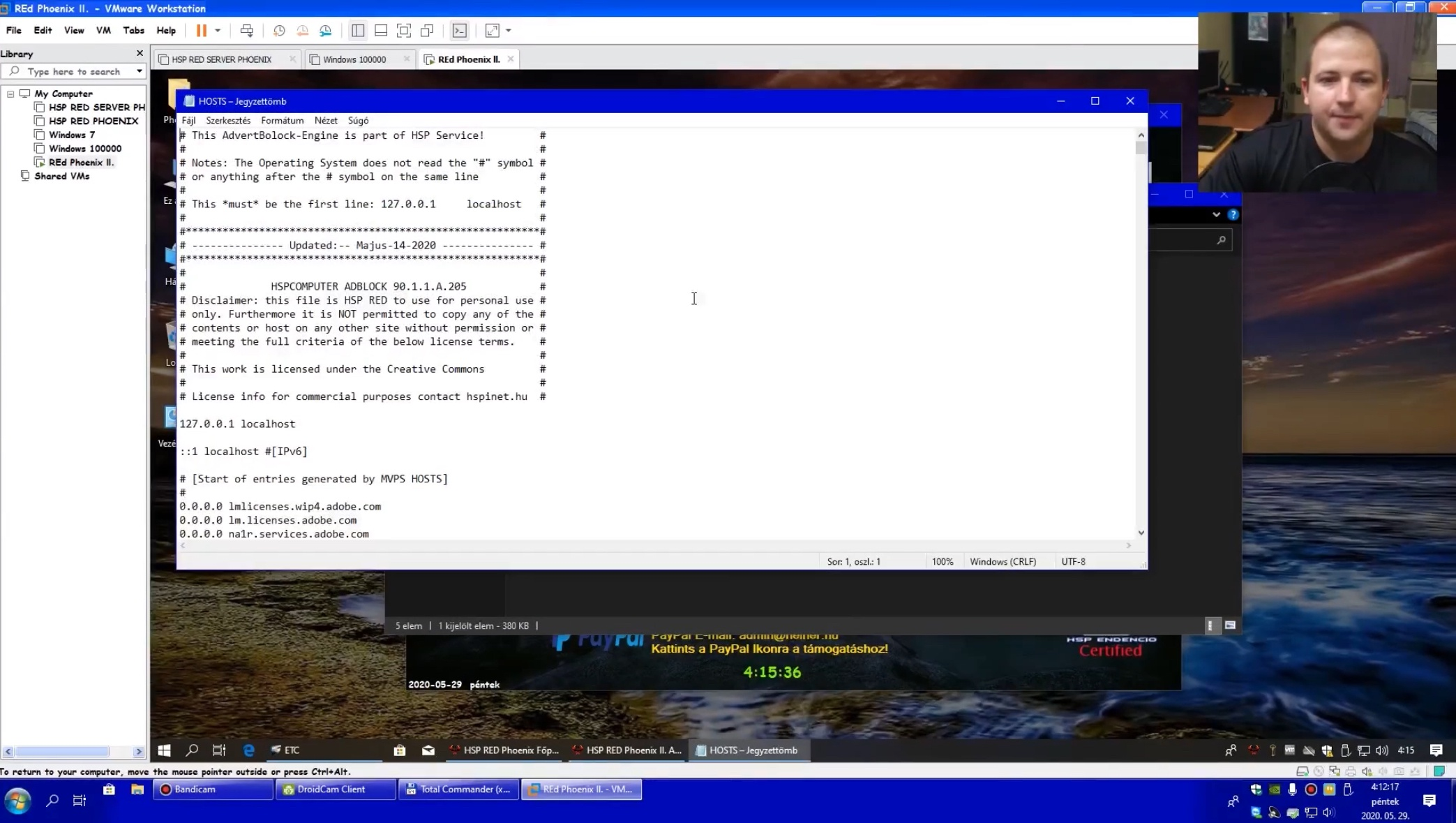Click Notepad's horizontal scrollbar right arrow
The width and height of the screenshot is (1456, 823).
click(1128, 545)
